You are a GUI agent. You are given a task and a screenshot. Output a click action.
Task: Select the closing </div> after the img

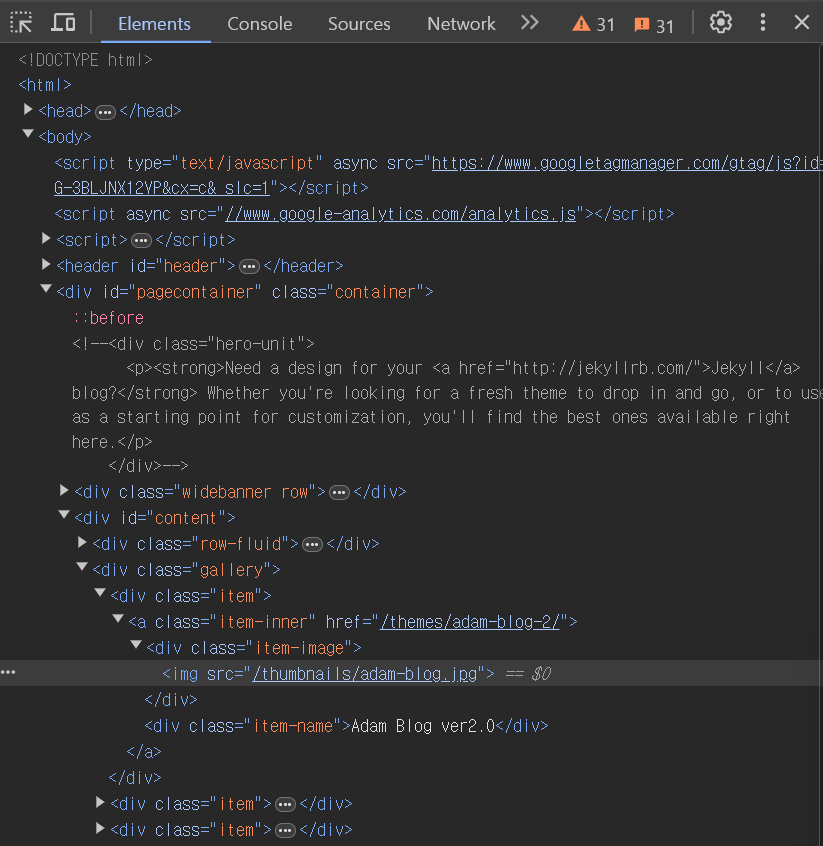pyautogui.click(x=171, y=700)
